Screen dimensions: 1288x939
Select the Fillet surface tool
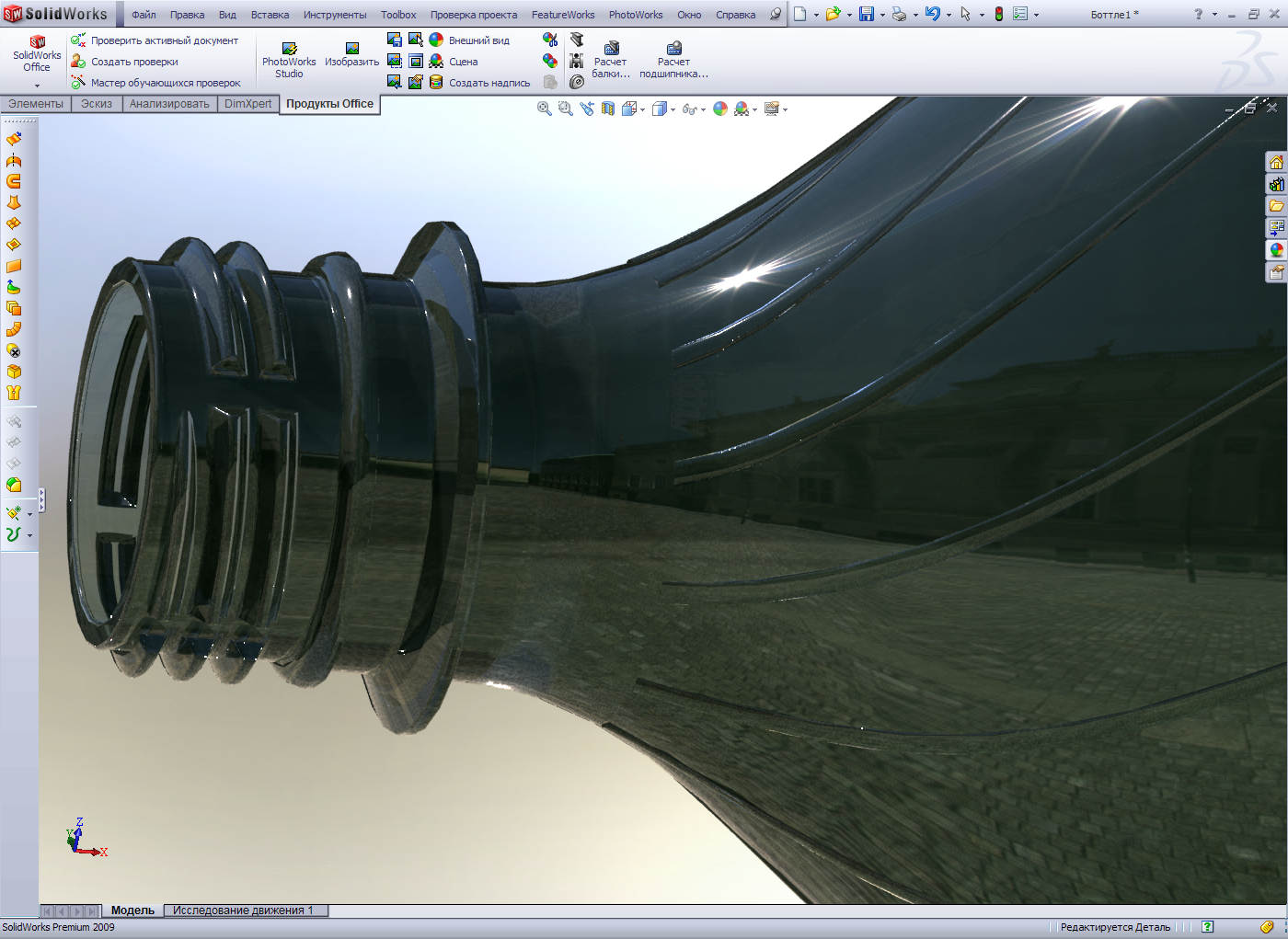coord(14,485)
